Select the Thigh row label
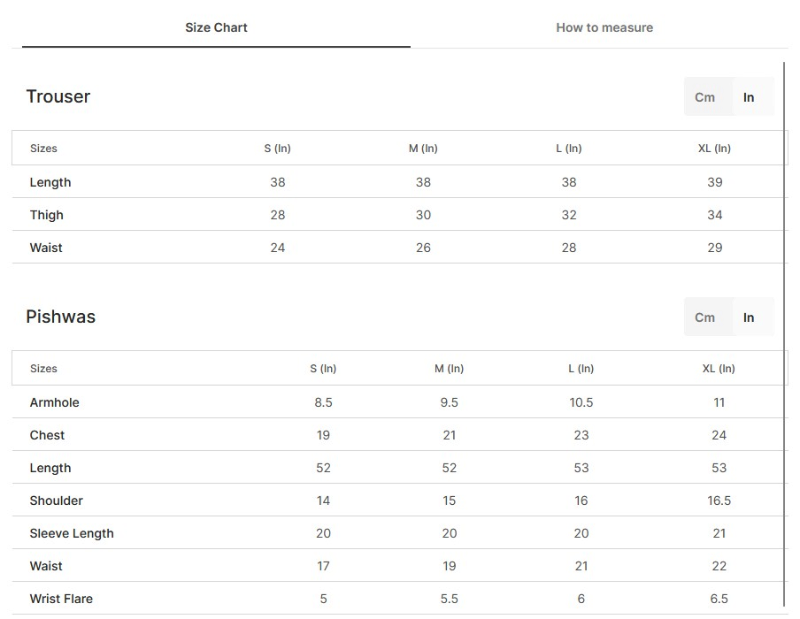 point(46,215)
